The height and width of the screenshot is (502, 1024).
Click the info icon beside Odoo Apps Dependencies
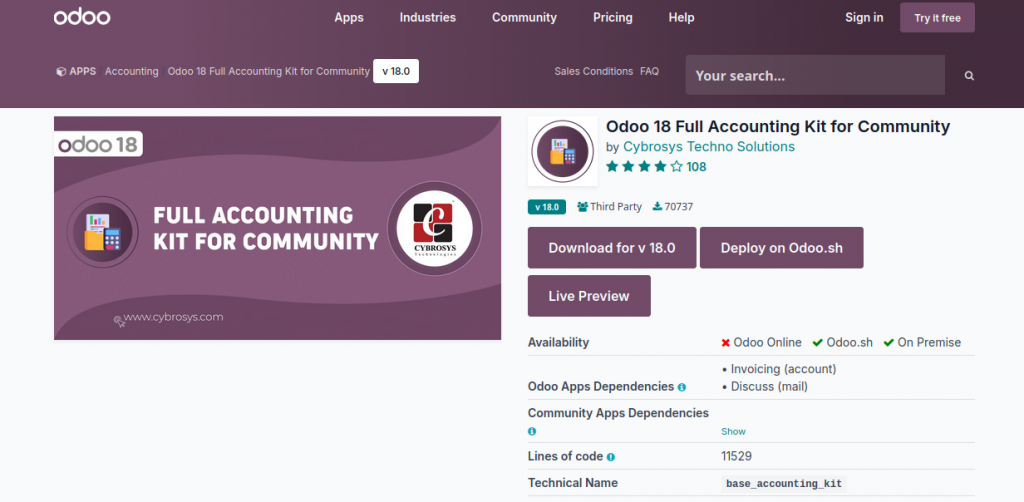[682, 387]
